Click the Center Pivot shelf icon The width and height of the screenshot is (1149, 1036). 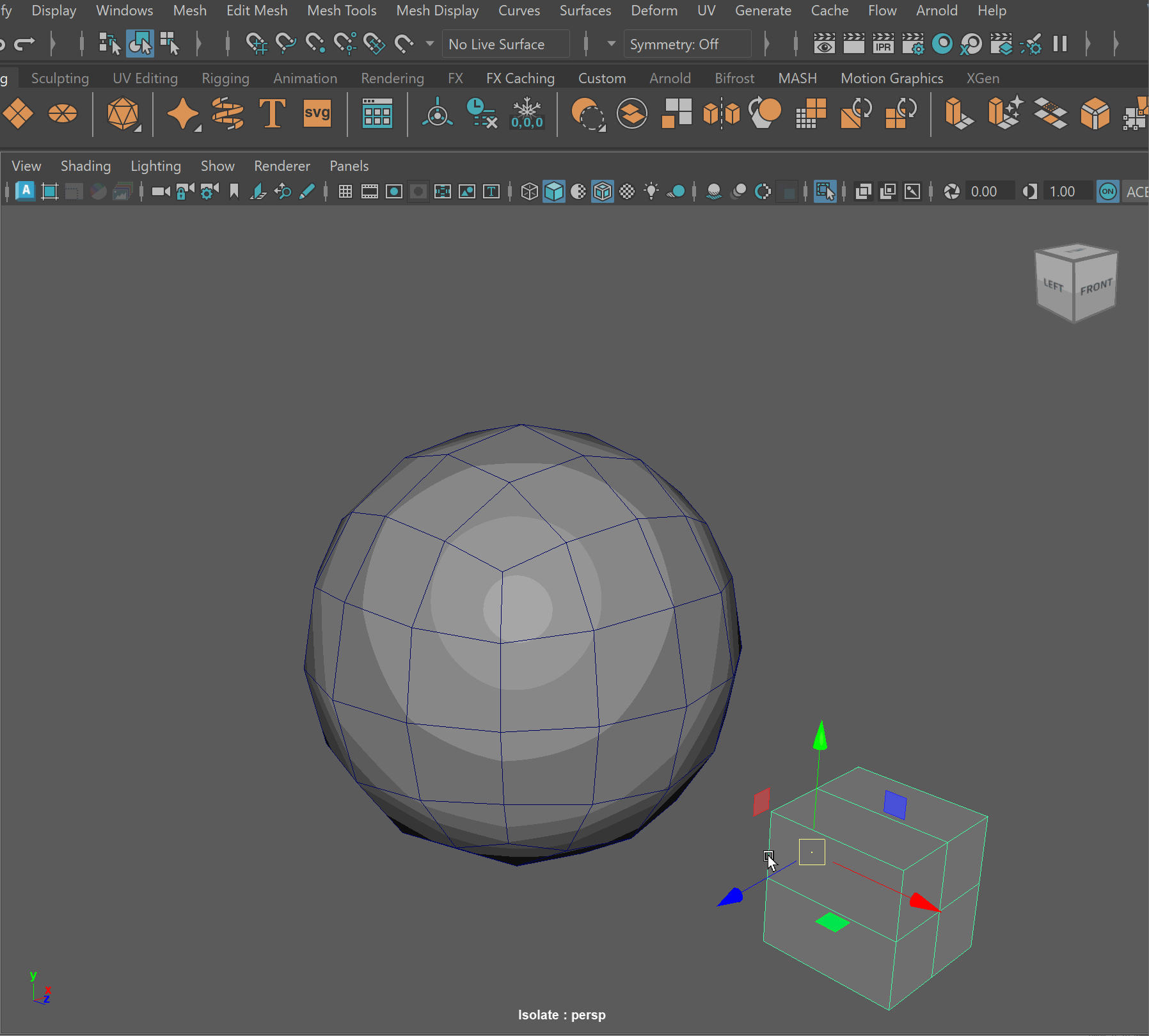tap(438, 114)
